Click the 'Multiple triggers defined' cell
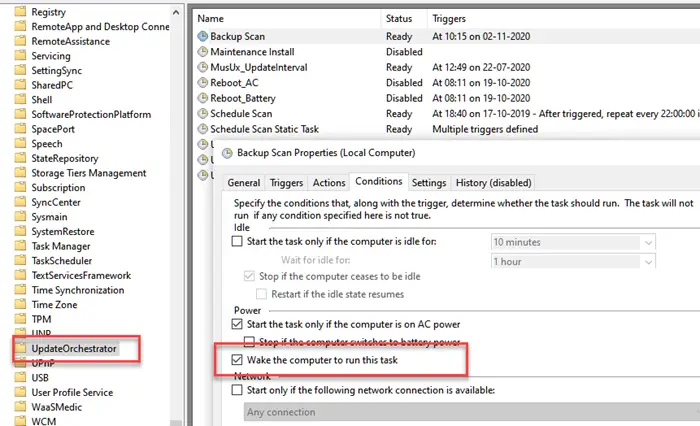Screen dimensions: 700x426 pos(485,129)
